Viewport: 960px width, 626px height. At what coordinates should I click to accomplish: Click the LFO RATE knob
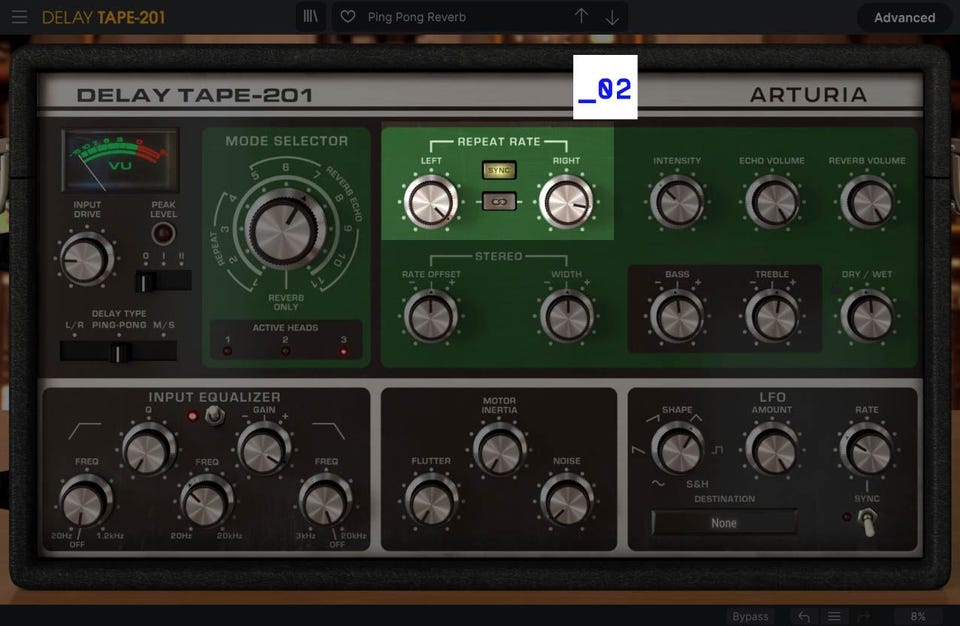point(866,450)
